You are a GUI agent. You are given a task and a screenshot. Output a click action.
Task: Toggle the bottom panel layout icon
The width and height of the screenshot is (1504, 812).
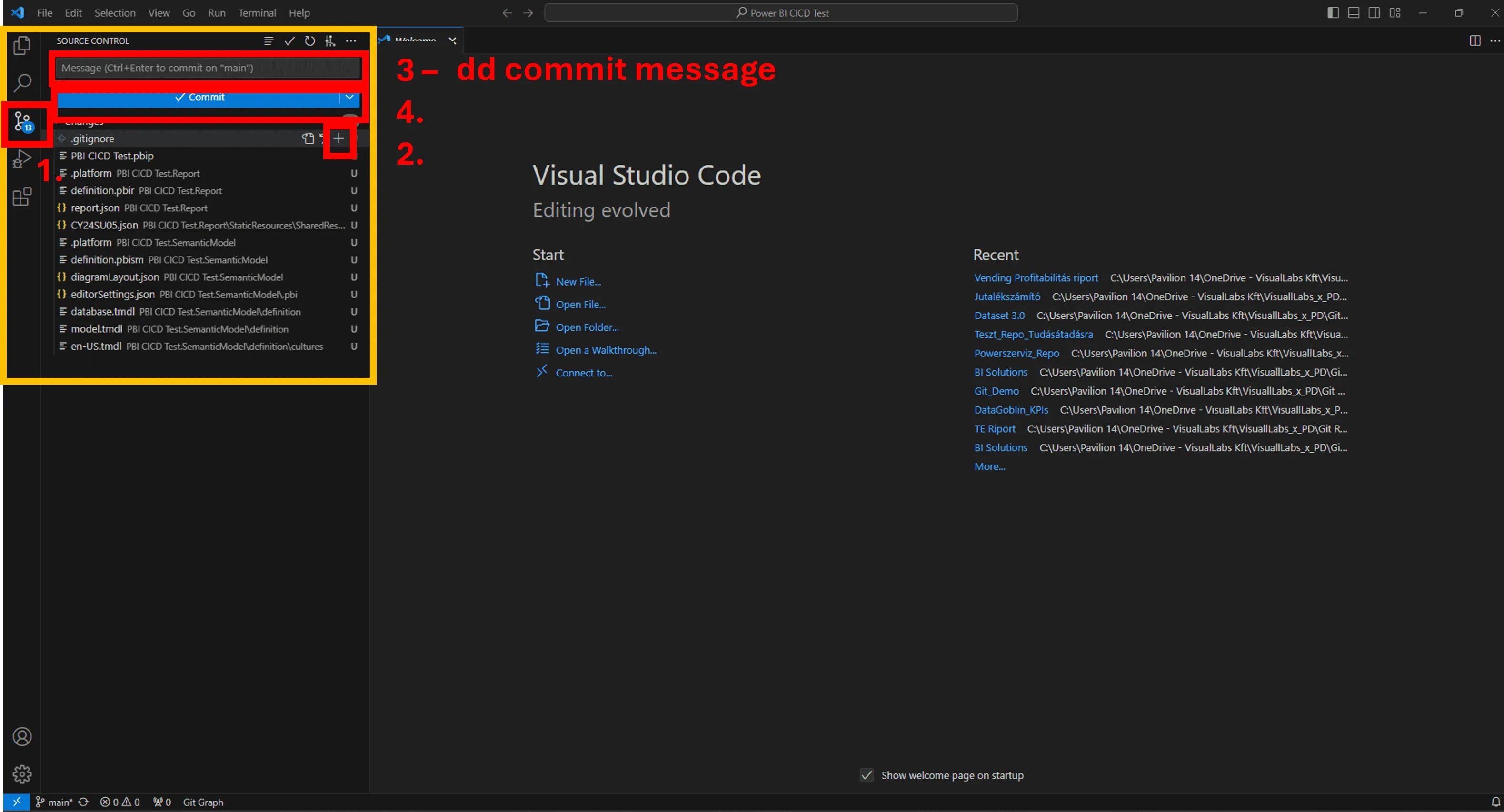pos(1354,13)
